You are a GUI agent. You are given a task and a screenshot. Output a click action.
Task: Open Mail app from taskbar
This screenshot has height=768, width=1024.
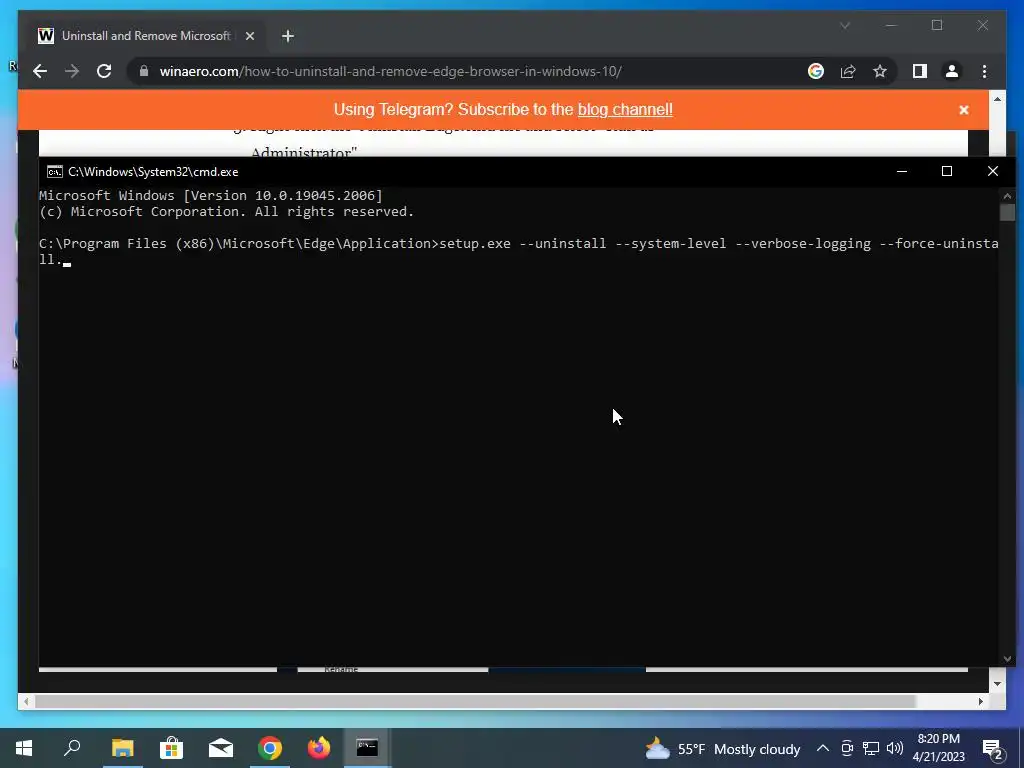221,748
